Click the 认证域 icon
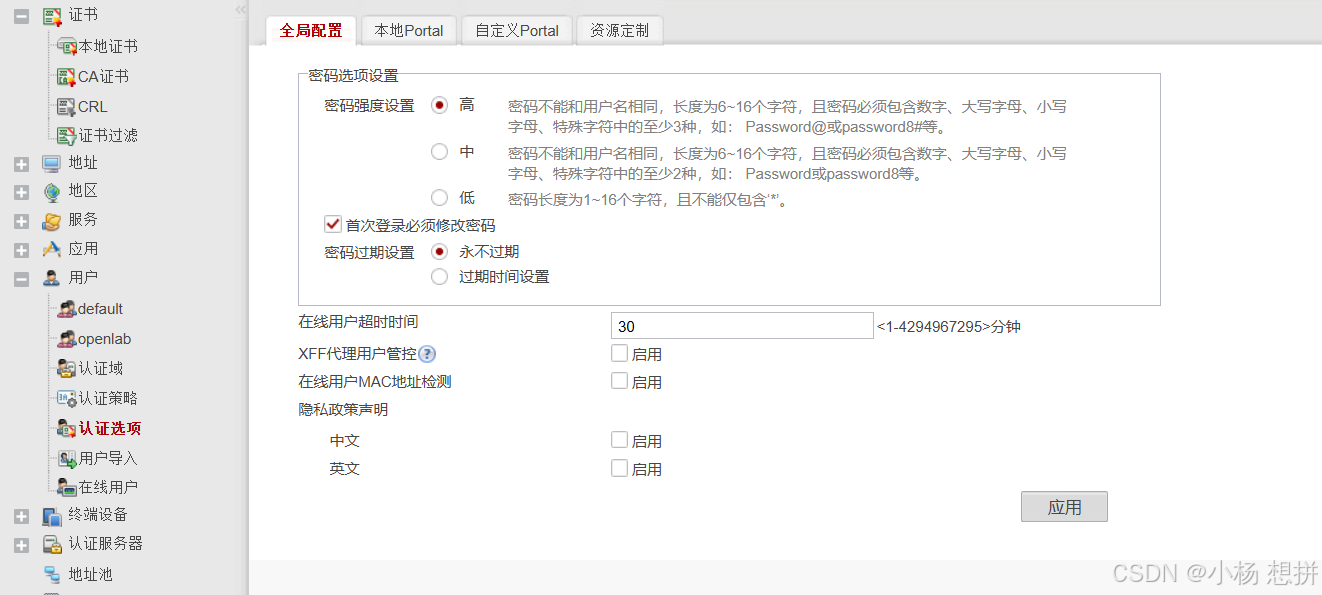Viewport: 1322px width, 595px height. point(67,369)
